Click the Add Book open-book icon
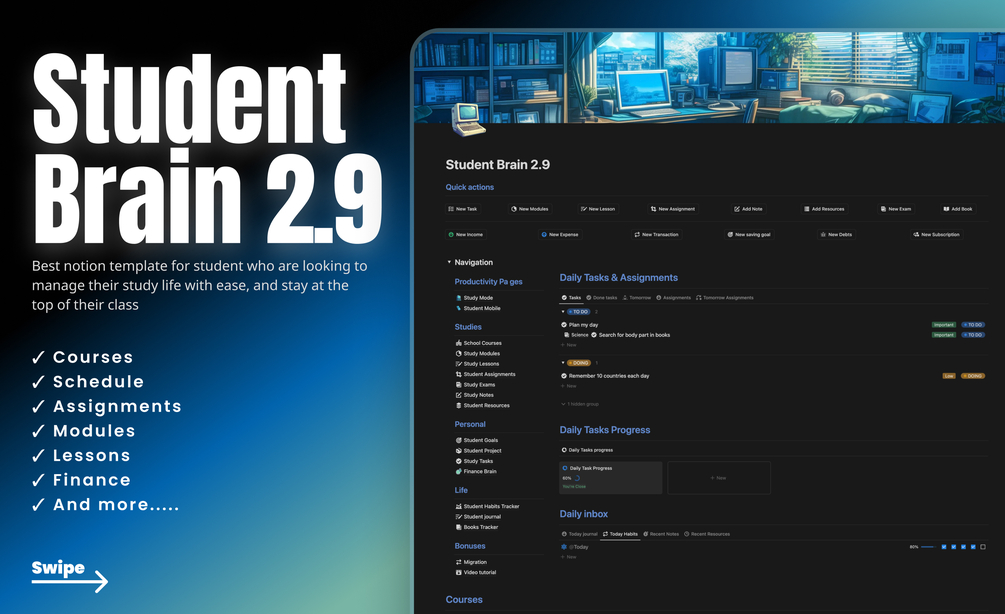The width and height of the screenshot is (1005, 614). tap(946, 209)
